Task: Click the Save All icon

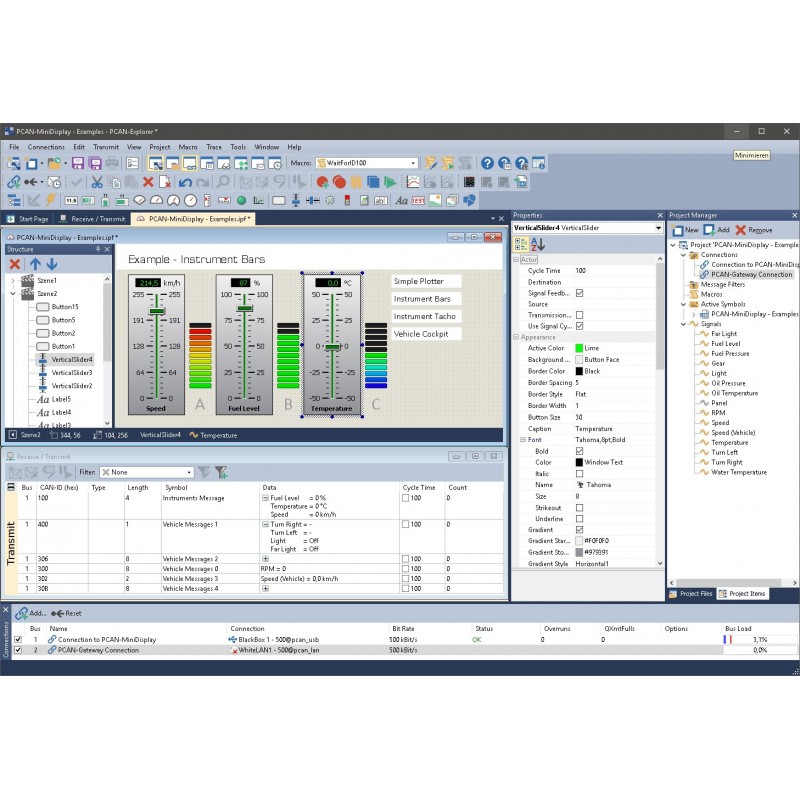Action: pos(95,163)
